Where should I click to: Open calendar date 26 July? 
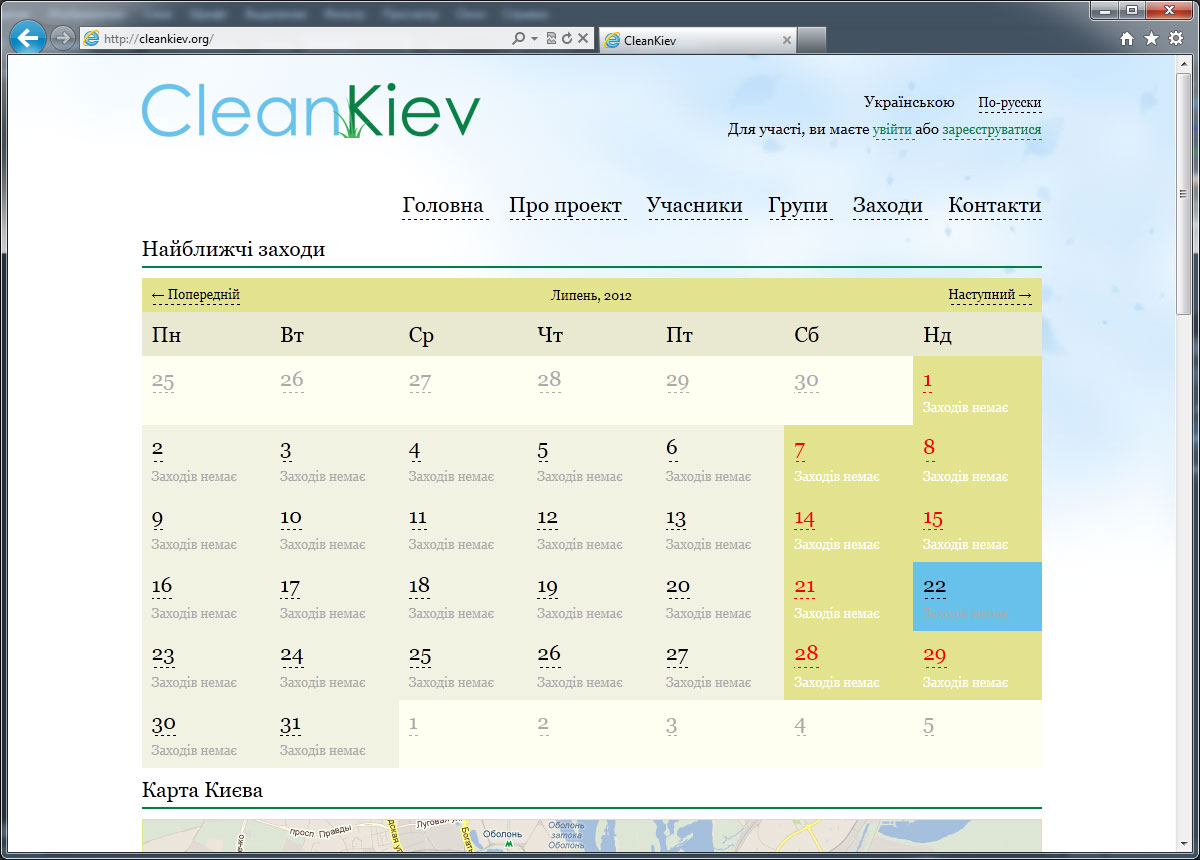click(x=549, y=656)
